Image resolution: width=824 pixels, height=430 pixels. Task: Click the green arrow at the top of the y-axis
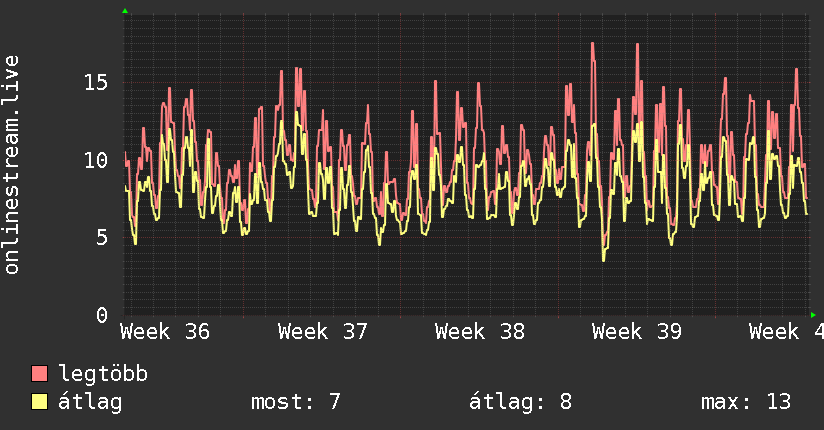click(125, 11)
